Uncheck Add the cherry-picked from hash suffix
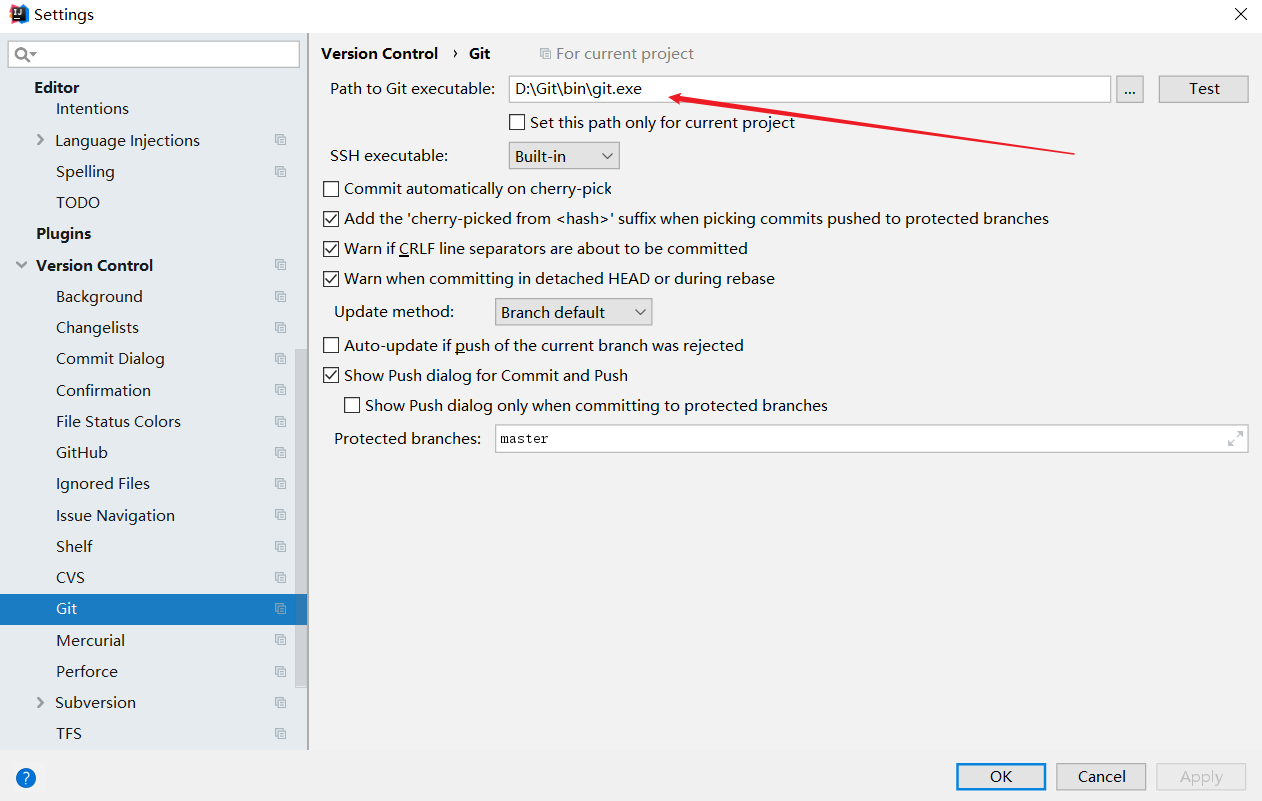Image resolution: width=1262 pixels, height=801 pixels. click(x=331, y=218)
